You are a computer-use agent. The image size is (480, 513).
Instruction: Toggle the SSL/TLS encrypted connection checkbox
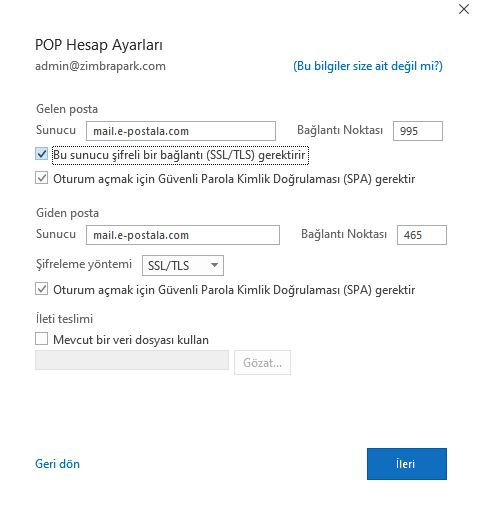42,154
